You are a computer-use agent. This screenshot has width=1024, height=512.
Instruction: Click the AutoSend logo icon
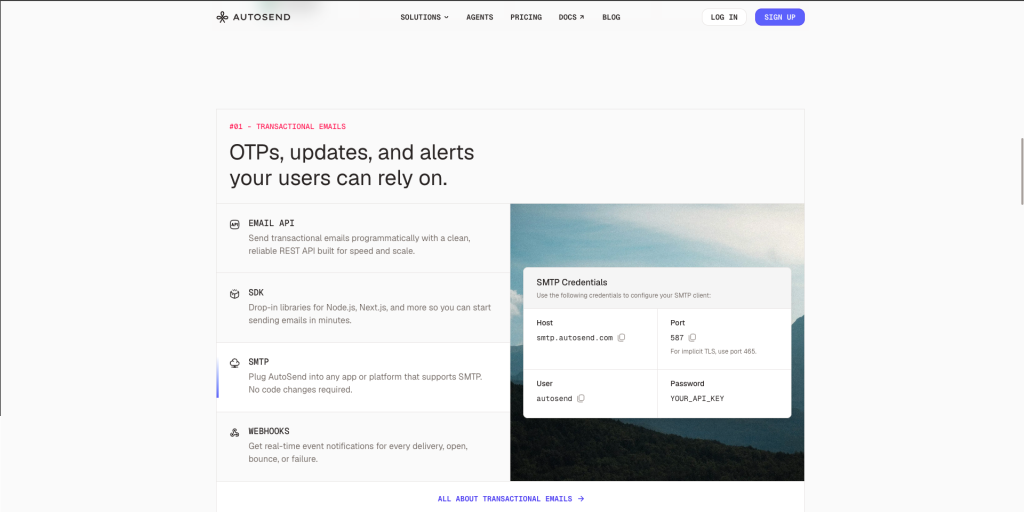click(223, 17)
